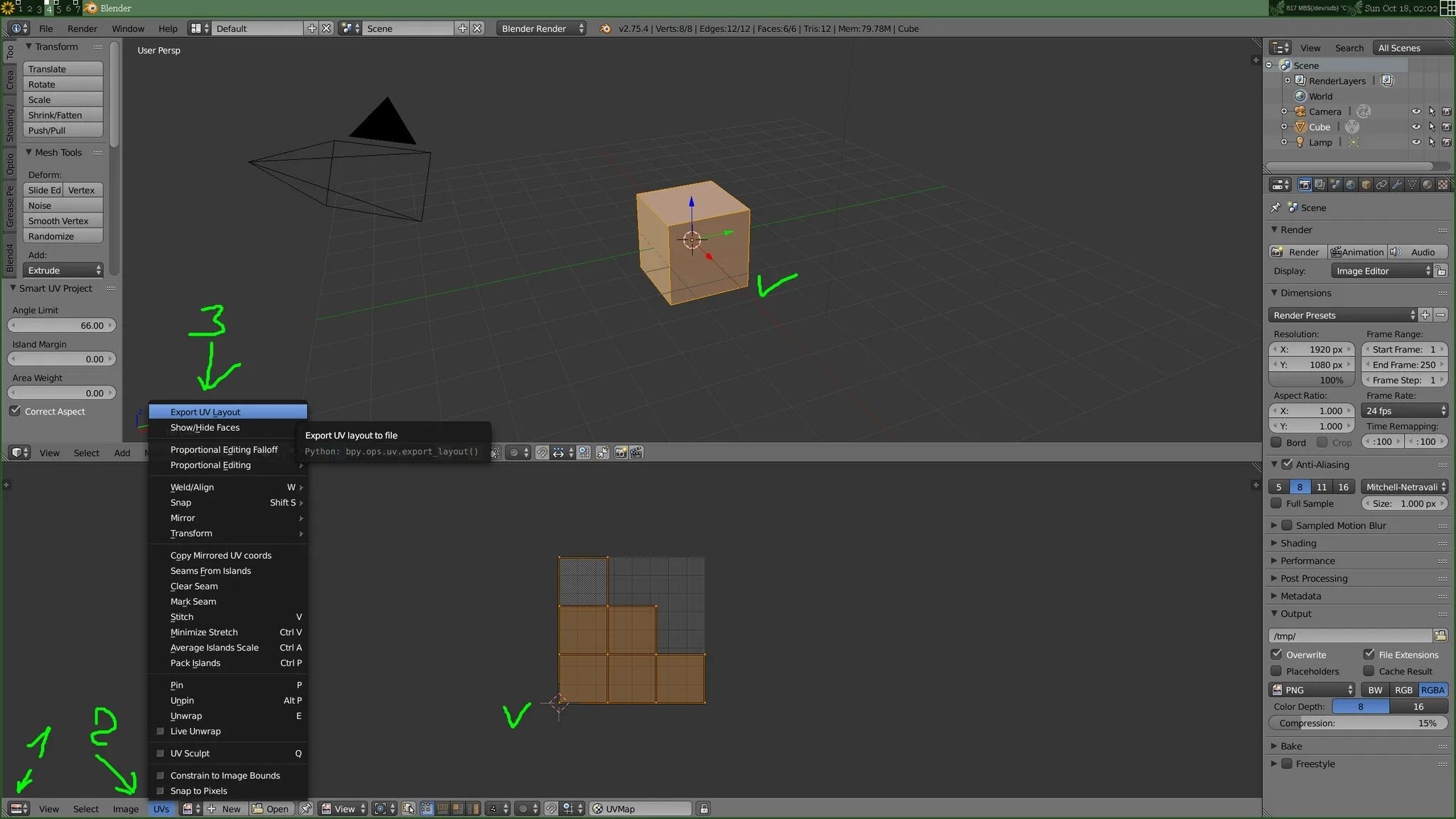Click the Translate button

[x=63, y=69]
